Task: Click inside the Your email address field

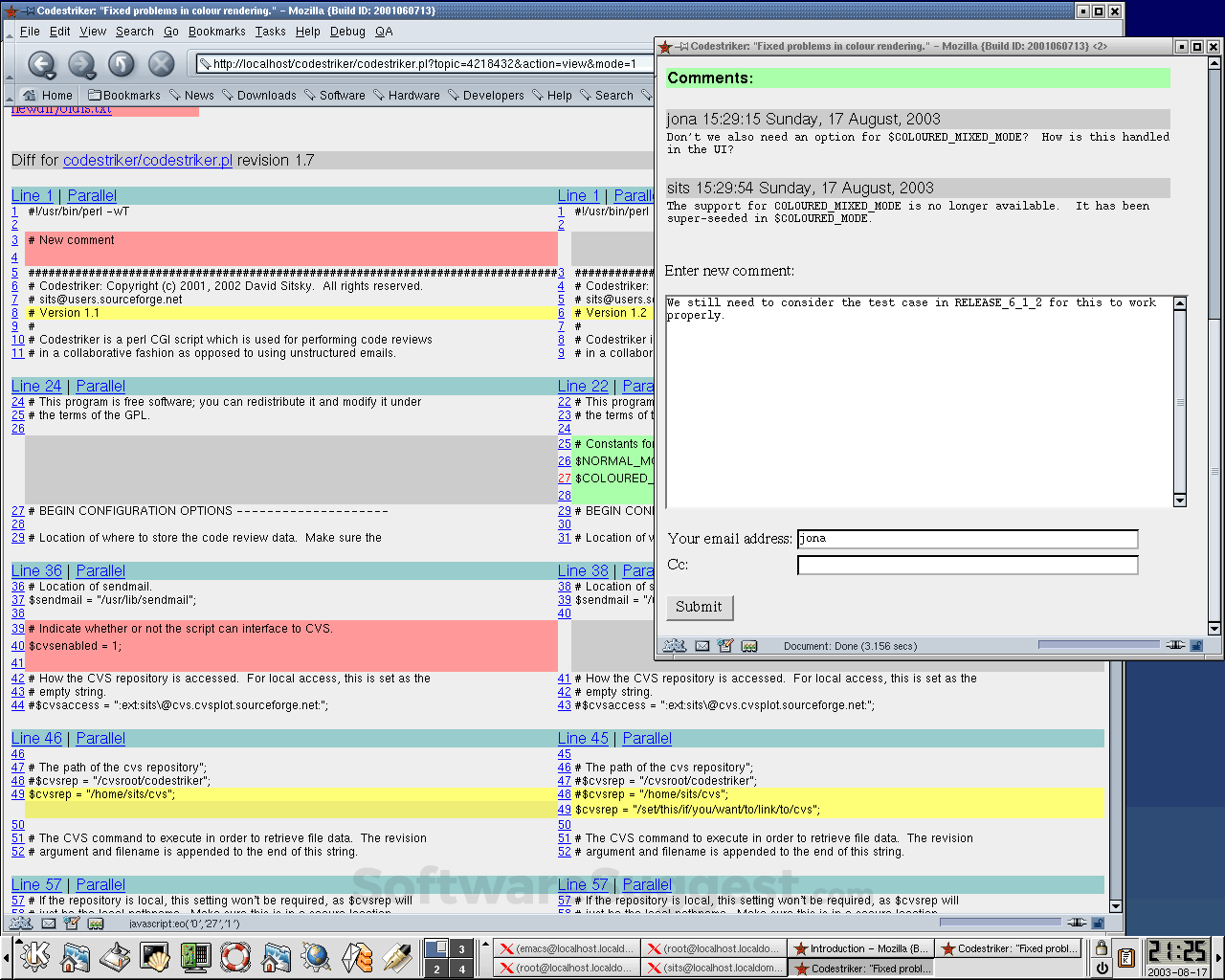Action: 967,539
